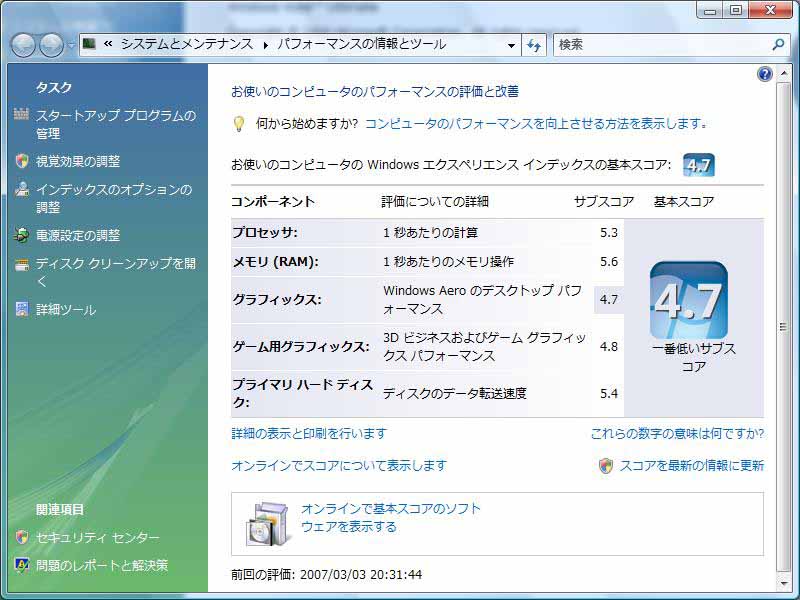Open the address bar history dropdown
This screenshot has width=800, height=600.
click(511, 45)
